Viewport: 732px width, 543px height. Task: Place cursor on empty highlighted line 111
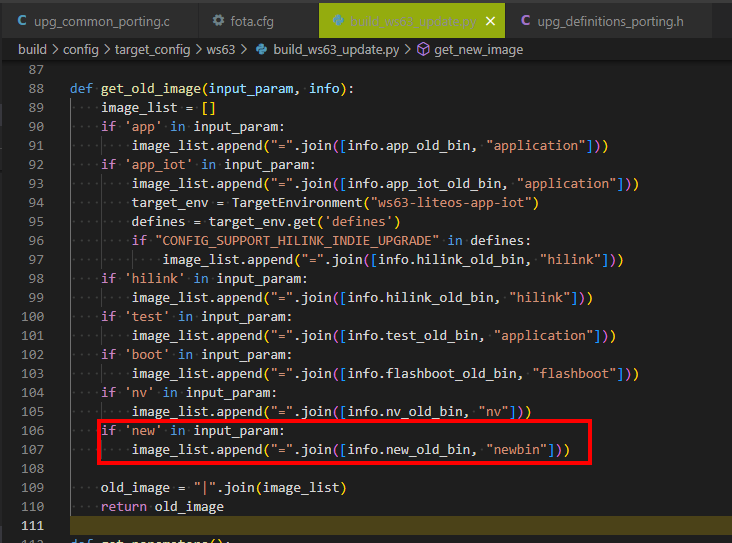[401, 526]
